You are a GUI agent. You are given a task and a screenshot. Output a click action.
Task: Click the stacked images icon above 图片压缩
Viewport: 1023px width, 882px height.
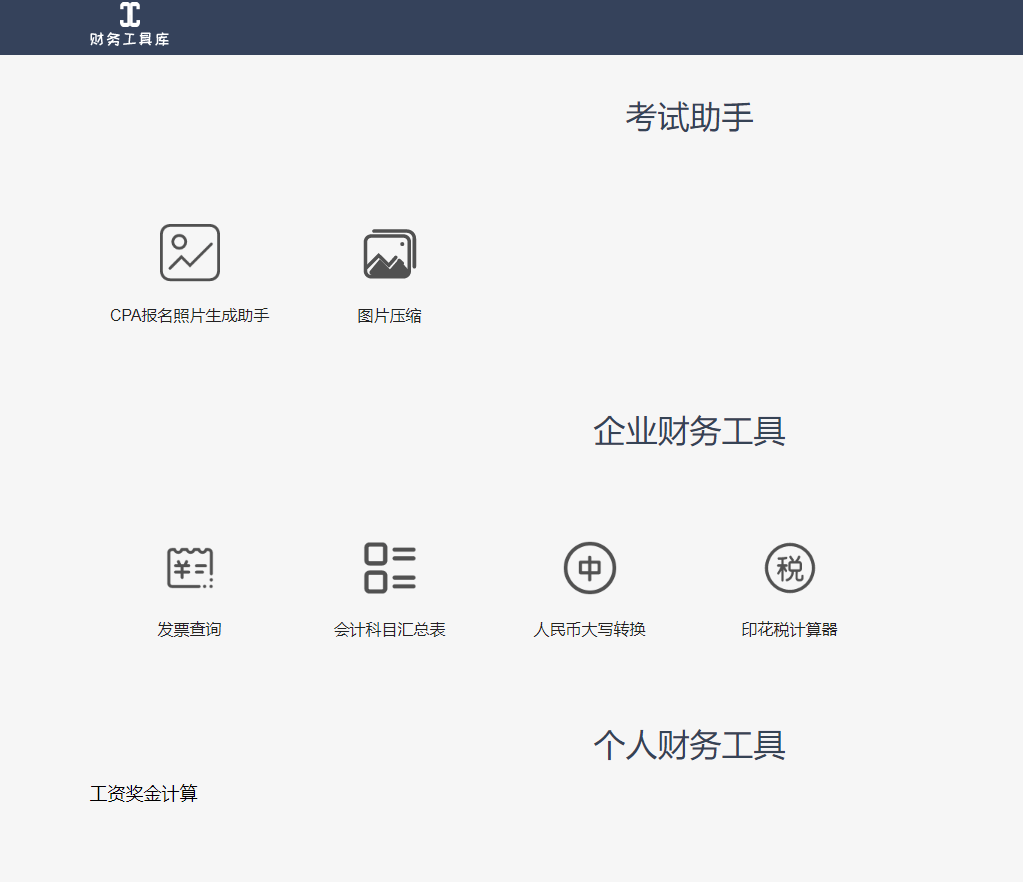[x=389, y=252]
